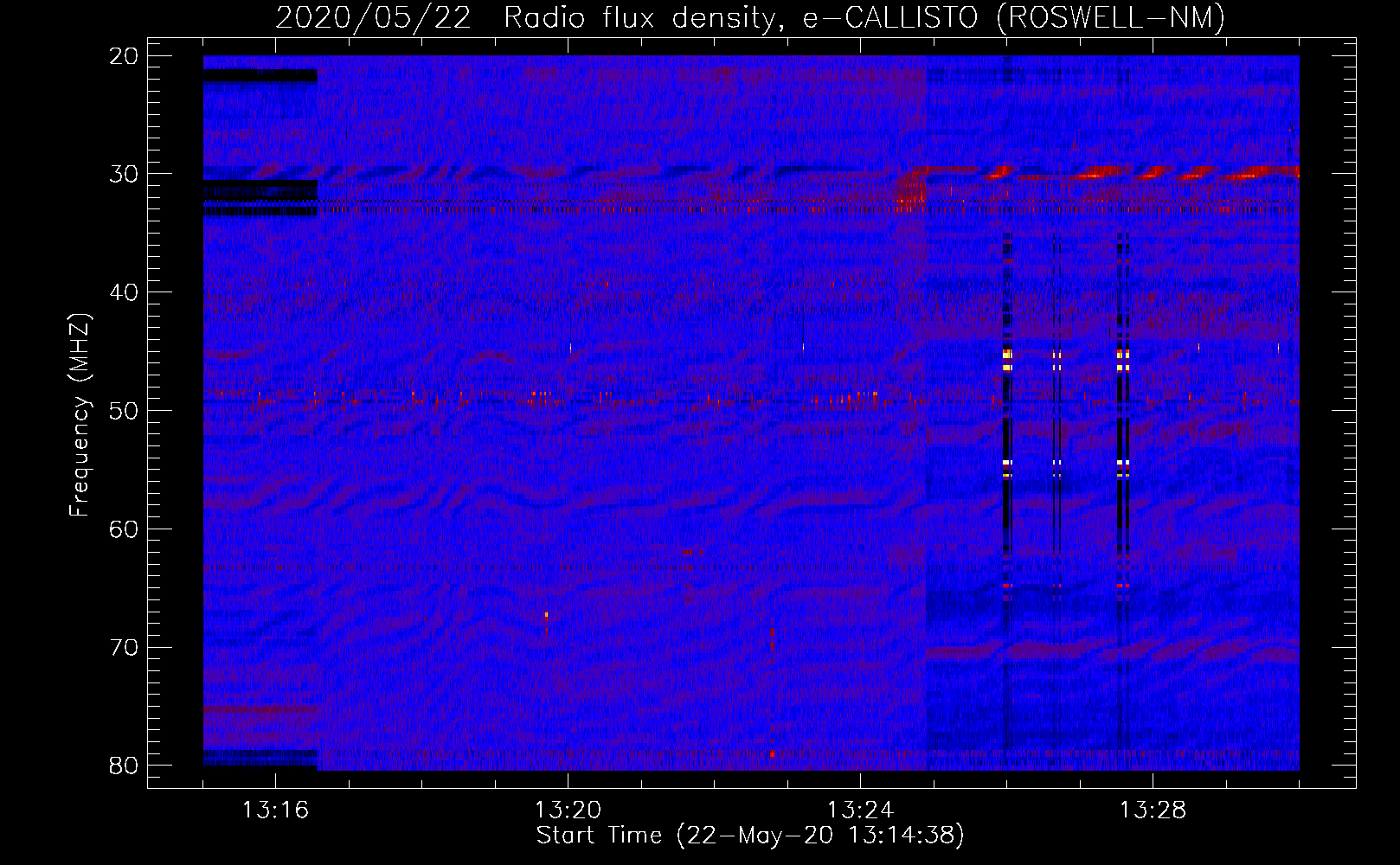Click the 30 frequency tick label
This screenshot has width=1400, height=865.
coord(124,174)
